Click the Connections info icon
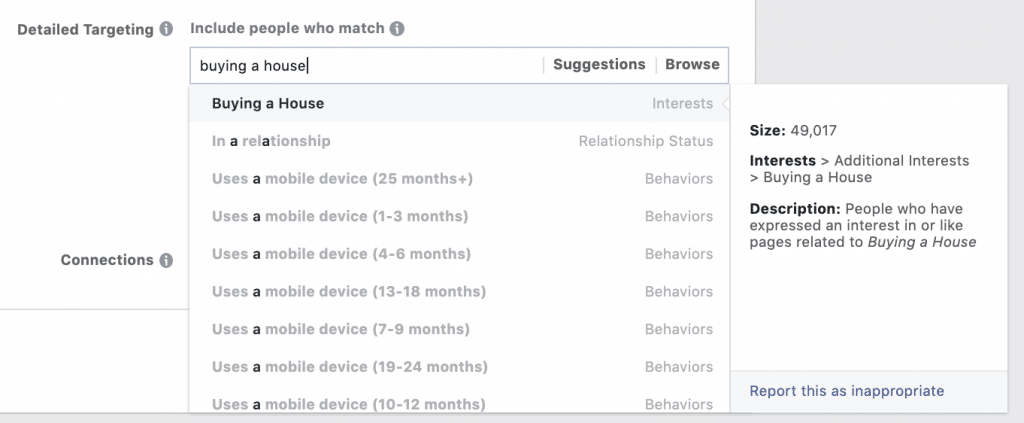Screen dimensions: 1024x423 [166, 260]
